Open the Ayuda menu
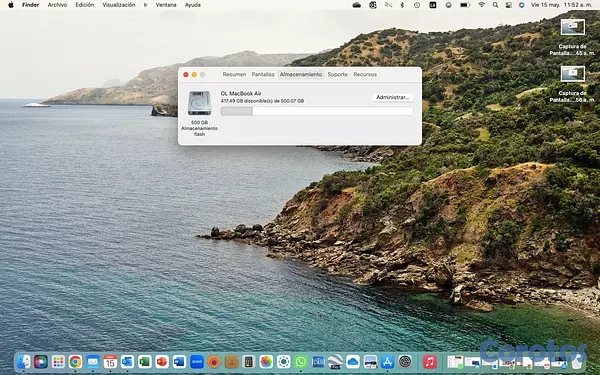This screenshot has height=375, width=600. (192, 5)
